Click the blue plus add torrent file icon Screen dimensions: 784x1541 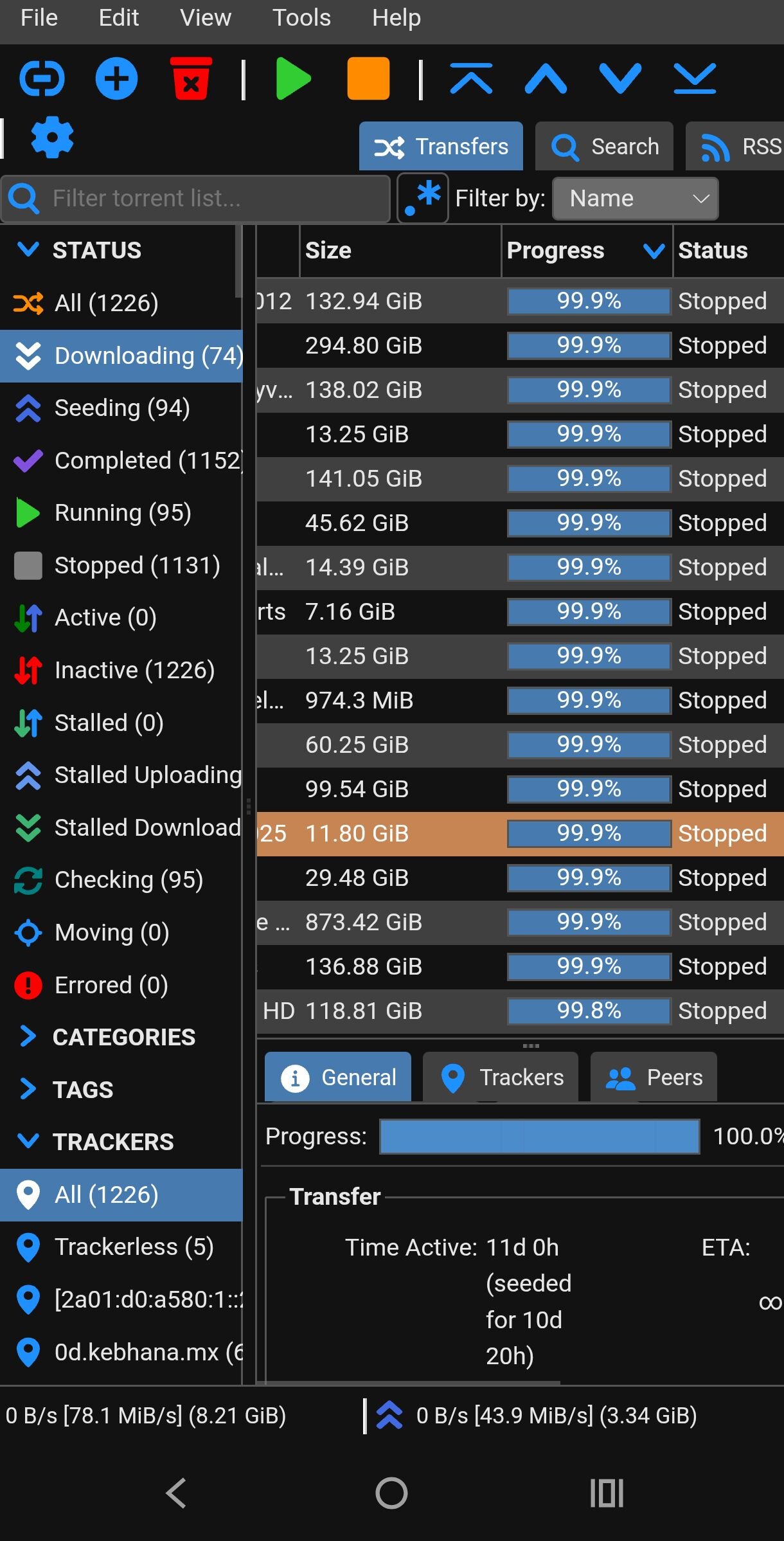(x=116, y=79)
